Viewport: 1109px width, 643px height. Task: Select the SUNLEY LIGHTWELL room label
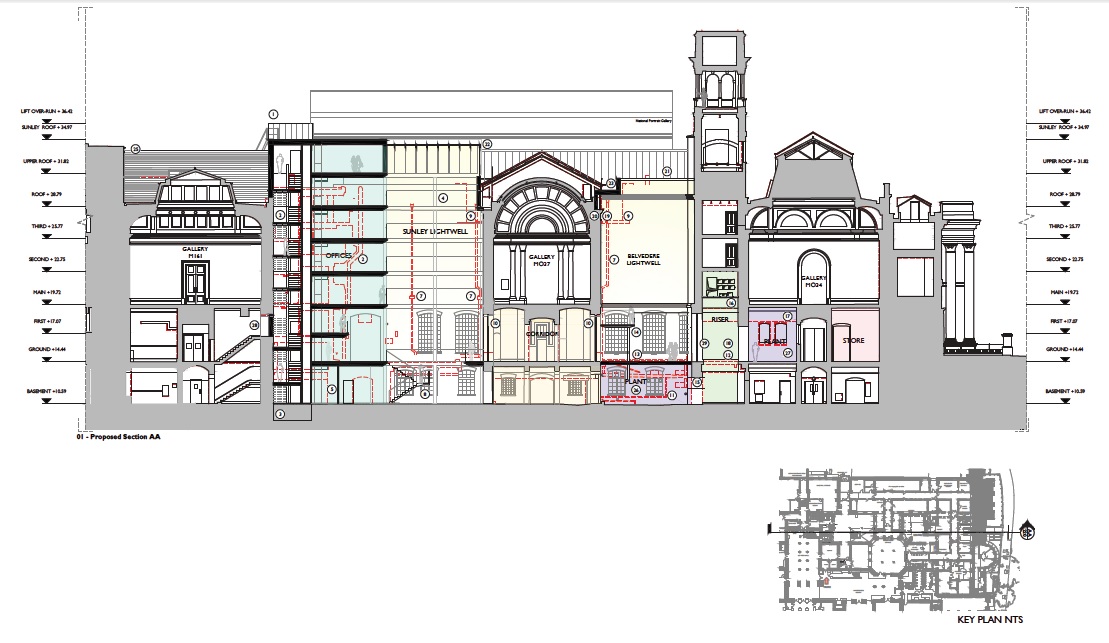tap(434, 229)
